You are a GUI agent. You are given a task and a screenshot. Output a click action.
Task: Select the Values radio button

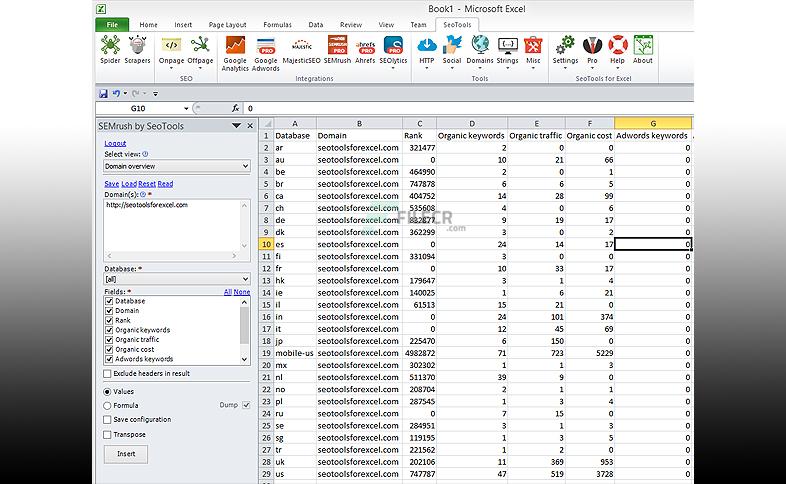[107, 392]
